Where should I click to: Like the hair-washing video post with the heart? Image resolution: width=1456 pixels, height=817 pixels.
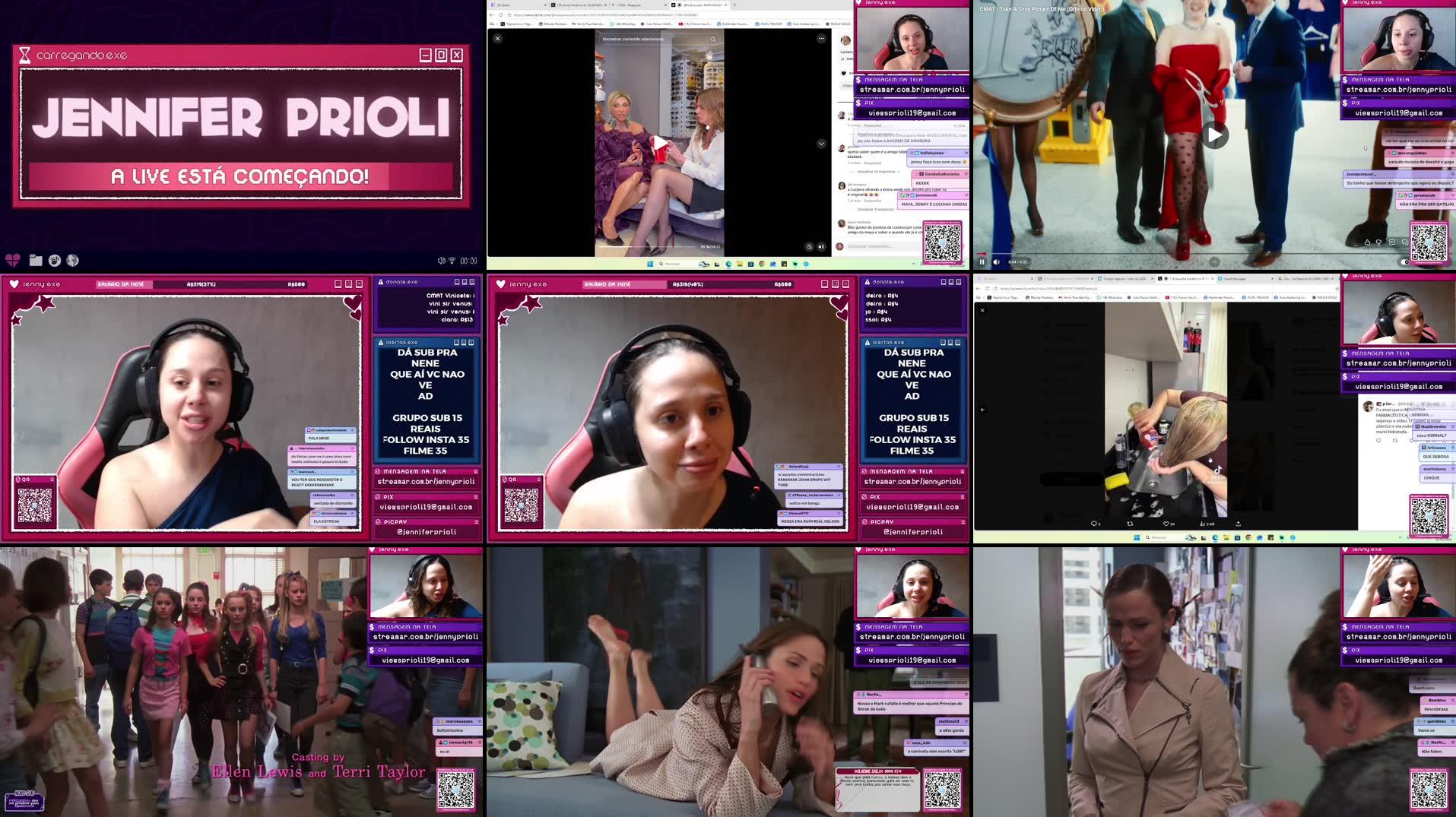pyautogui.click(x=1167, y=524)
